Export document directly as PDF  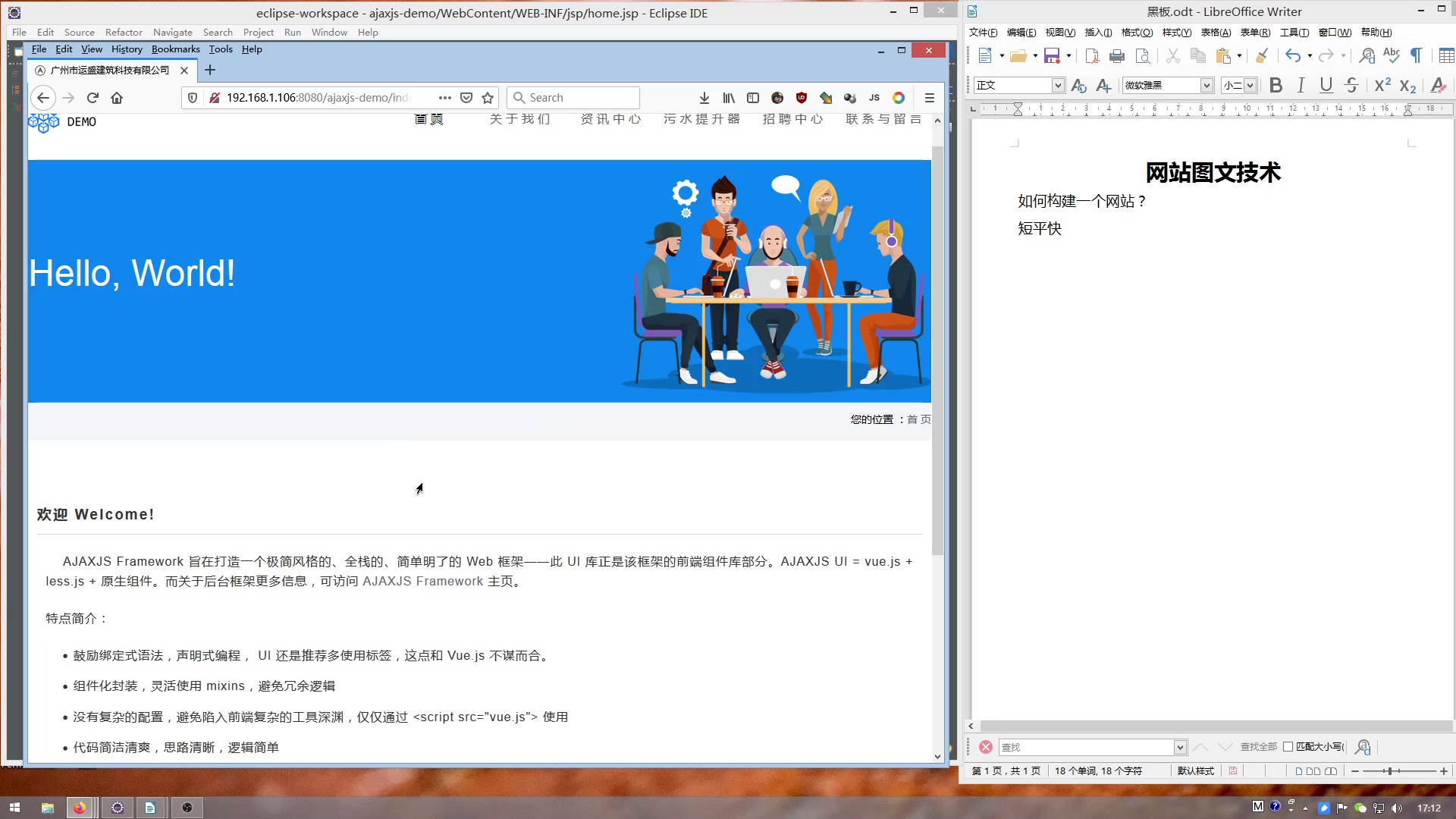[1092, 55]
